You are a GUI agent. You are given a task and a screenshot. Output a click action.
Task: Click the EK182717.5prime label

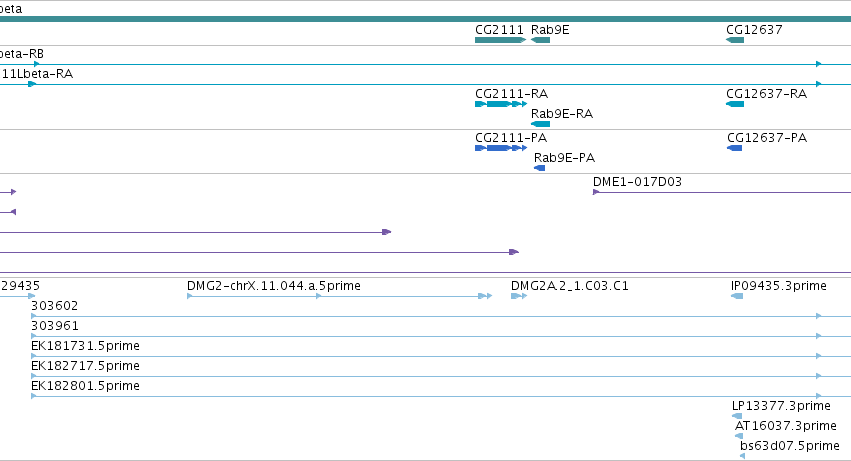coord(85,366)
